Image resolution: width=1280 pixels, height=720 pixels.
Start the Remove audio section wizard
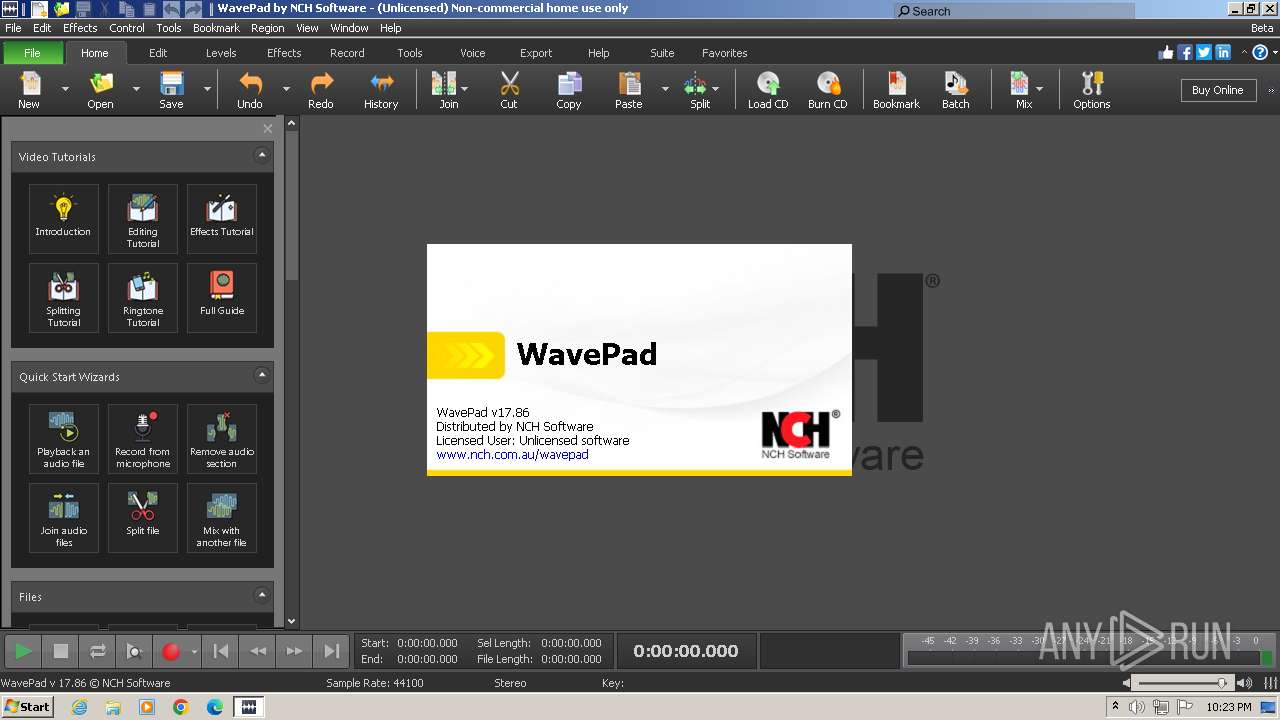point(222,438)
